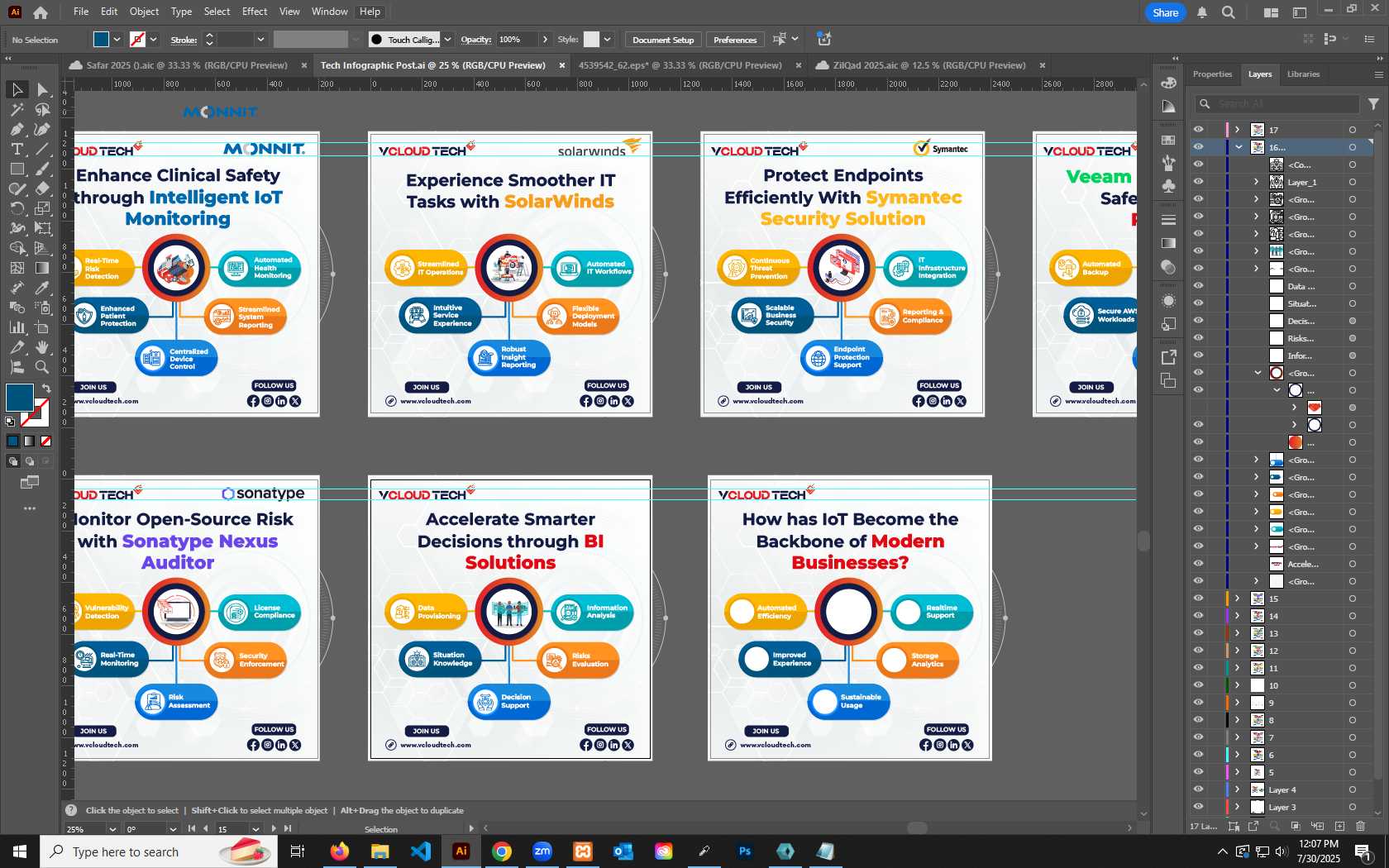Image resolution: width=1389 pixels, height=868 pixels.
Task: Expand layer 10 contents
Action: click(1238, 685)
